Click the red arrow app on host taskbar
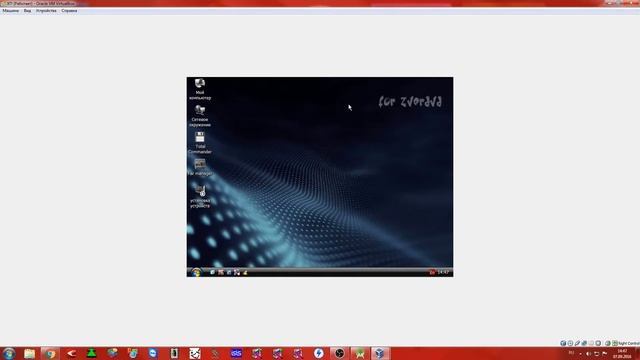 pos(71,353)
